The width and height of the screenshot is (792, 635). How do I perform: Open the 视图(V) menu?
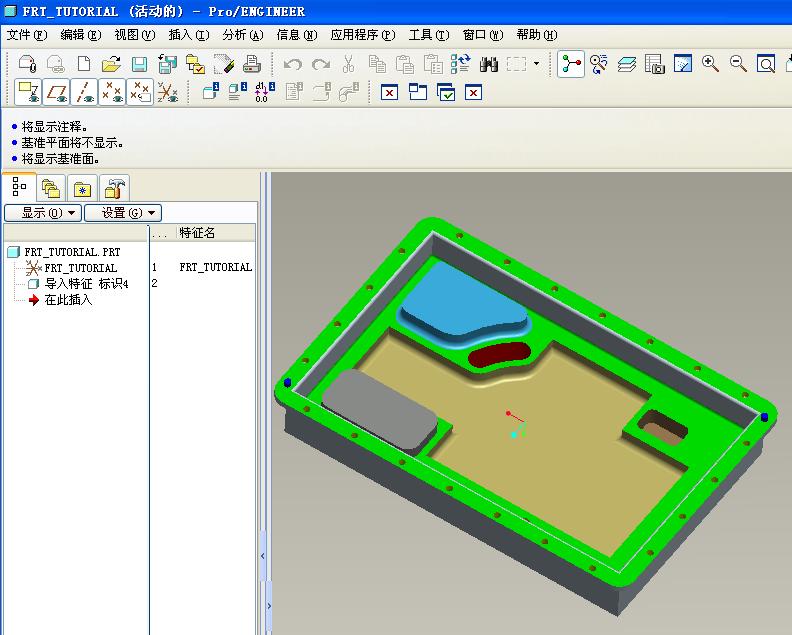tap(134, 35)
